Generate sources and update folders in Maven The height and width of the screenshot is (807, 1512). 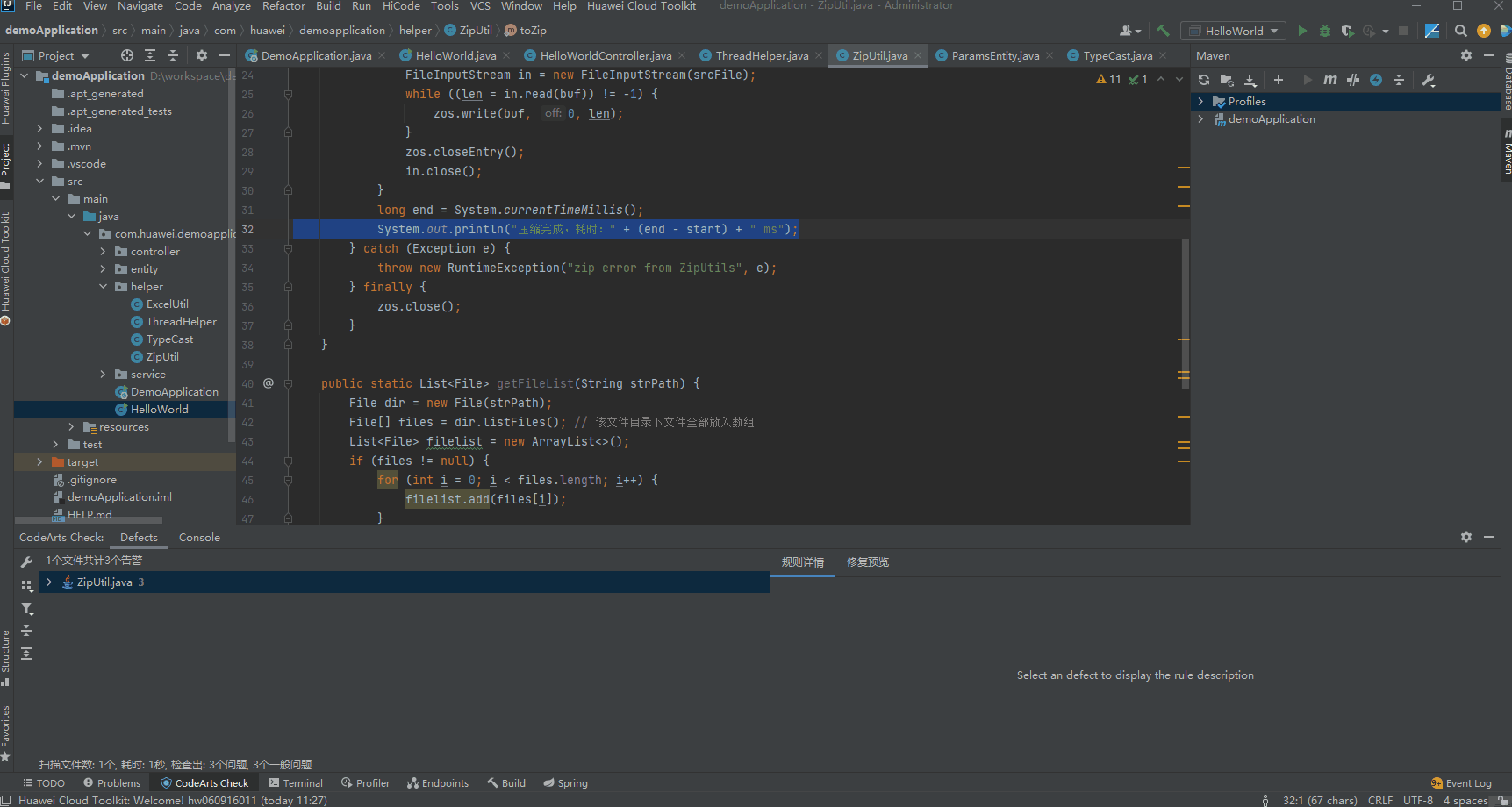1227,80
